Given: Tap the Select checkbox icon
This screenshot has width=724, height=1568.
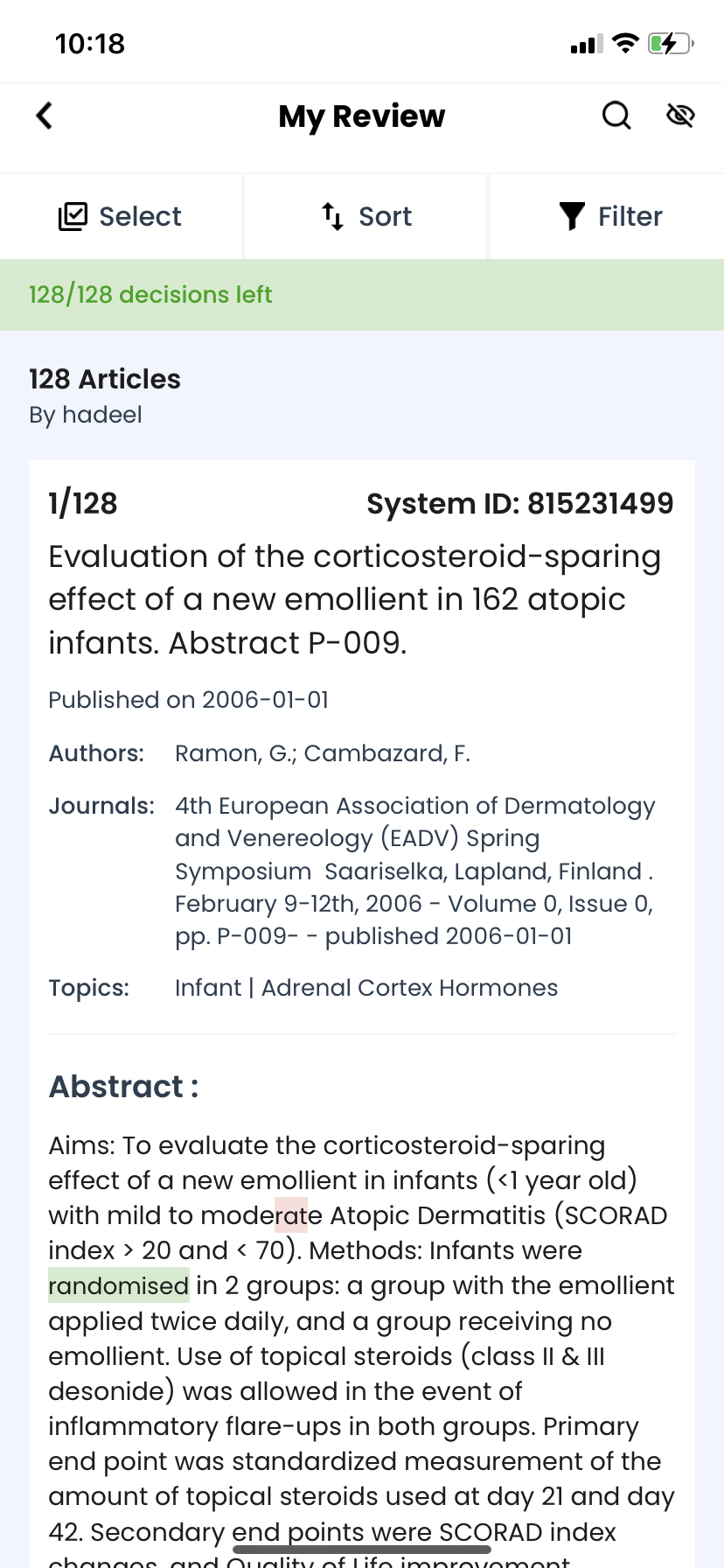Looking at the screenshot, I should (x=73, y=216).
